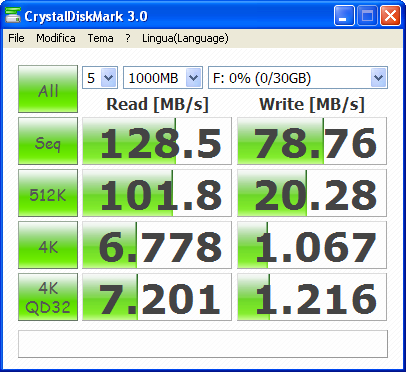Click the empty comment field at the bottom
This screenshot has width=406, height=372.
point(203,344)
